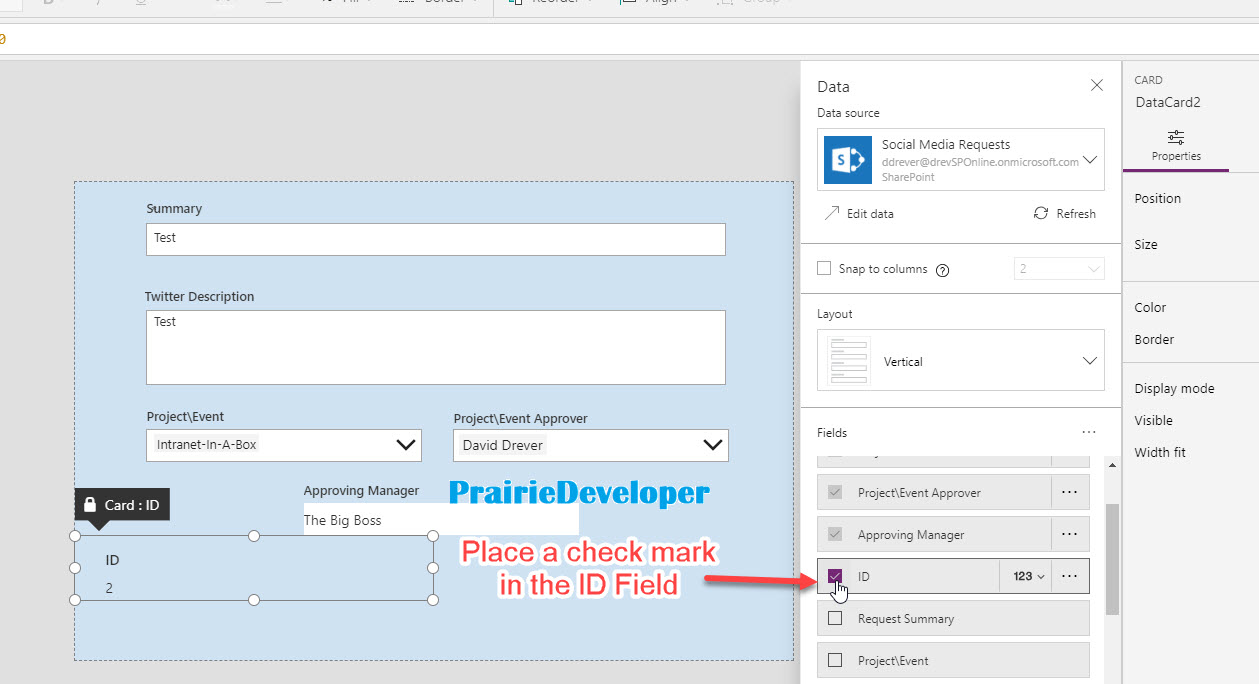
Task: Check the Request Summary field checkbox
Action: pyautogui.click(x=836, y=619)
